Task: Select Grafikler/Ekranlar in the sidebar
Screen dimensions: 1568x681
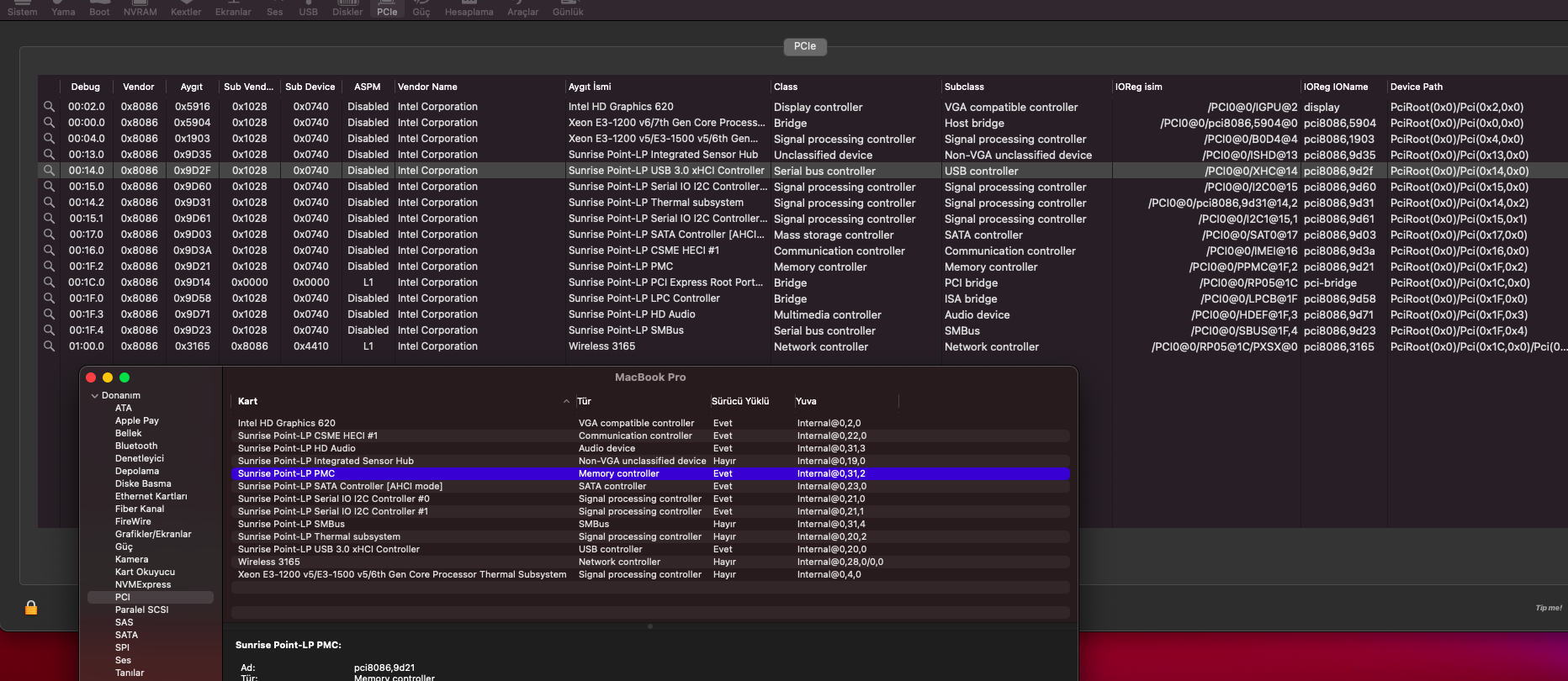Action: pos(153,534)
